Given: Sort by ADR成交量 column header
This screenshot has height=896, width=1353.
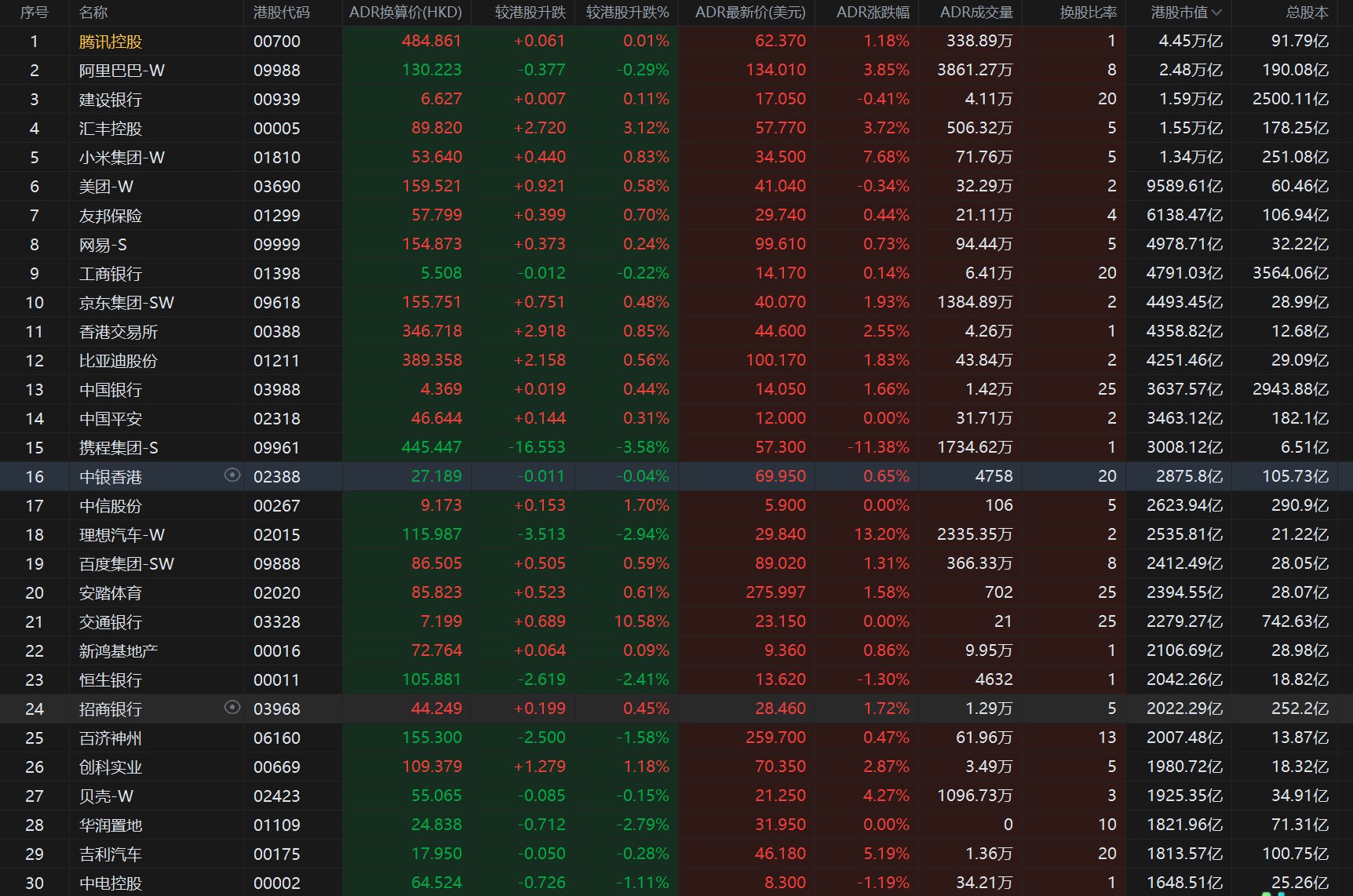Looking at the screenshot, I should (976, 13).
